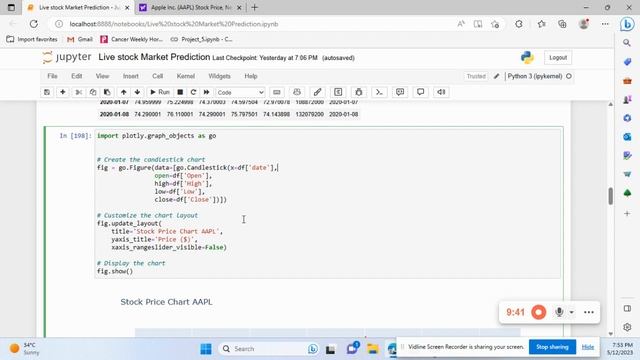Click the address bar URL
This screenshot has height=360, width=640.
173,24
